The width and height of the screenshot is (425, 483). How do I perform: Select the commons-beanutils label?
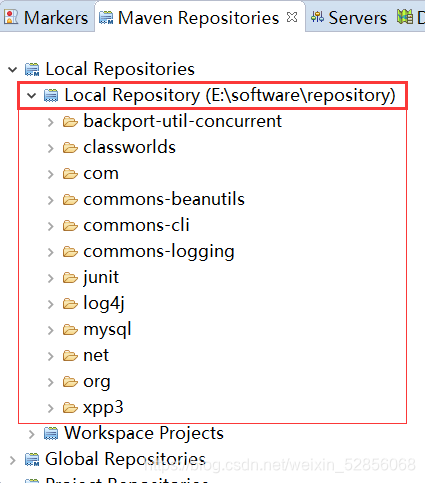[164, 199]
